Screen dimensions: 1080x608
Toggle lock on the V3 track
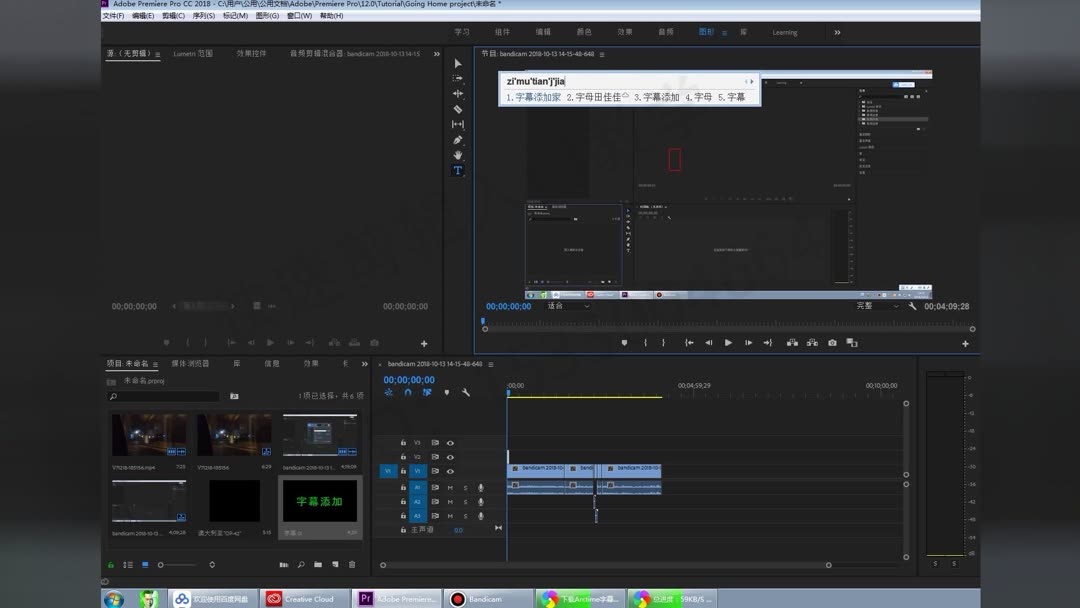[x=403, y=442]
